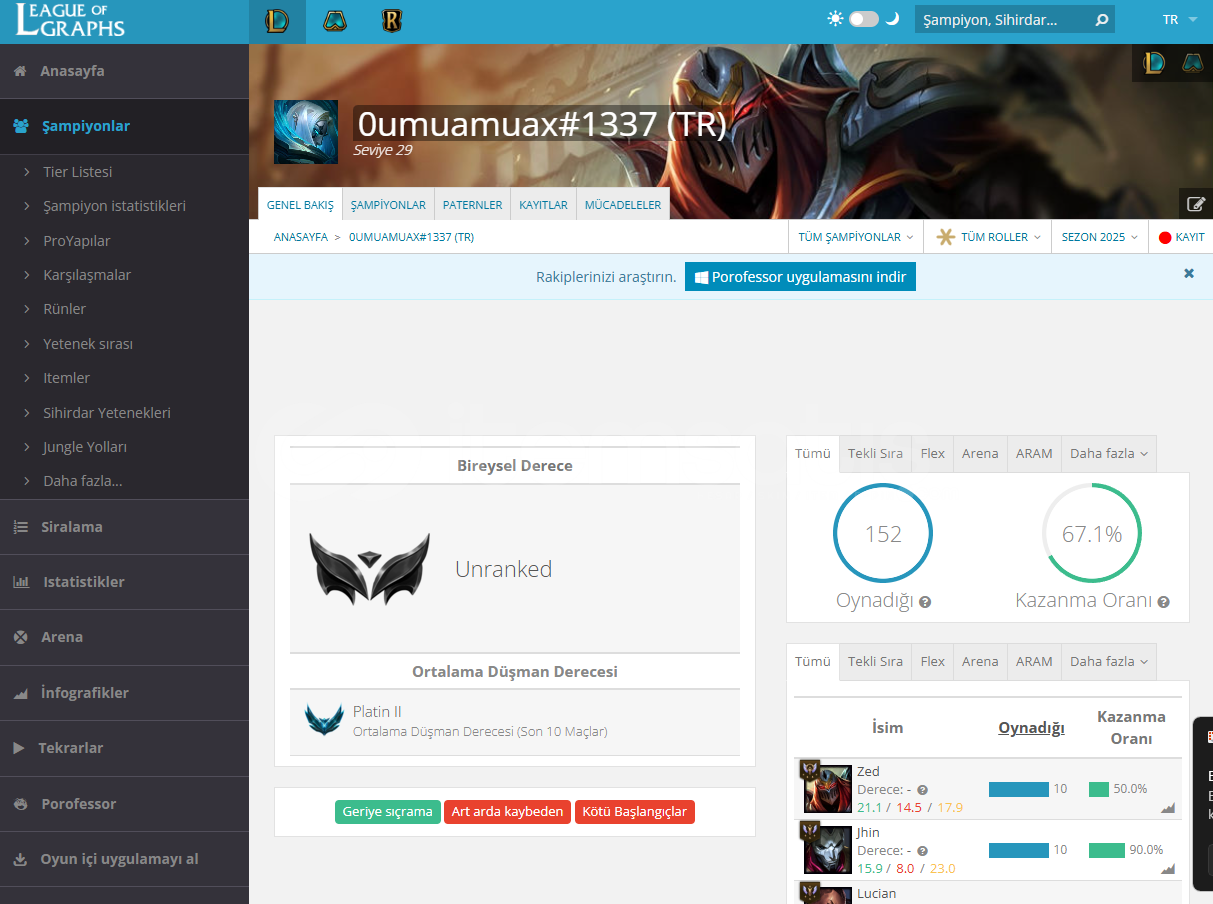The image size is (1213, 904).
Task: Open Sihirdar Yetenekleri sidebar entry
Action: point(106,413)
